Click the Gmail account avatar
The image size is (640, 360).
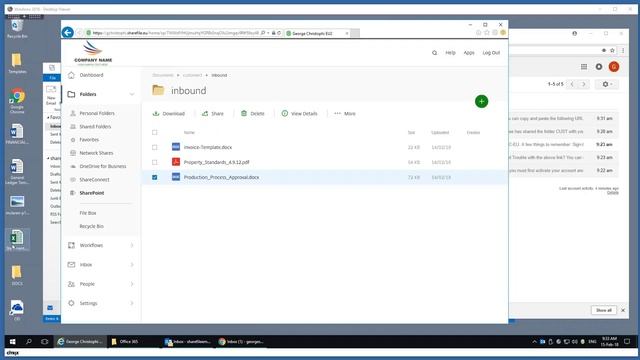tap(614, 67)
